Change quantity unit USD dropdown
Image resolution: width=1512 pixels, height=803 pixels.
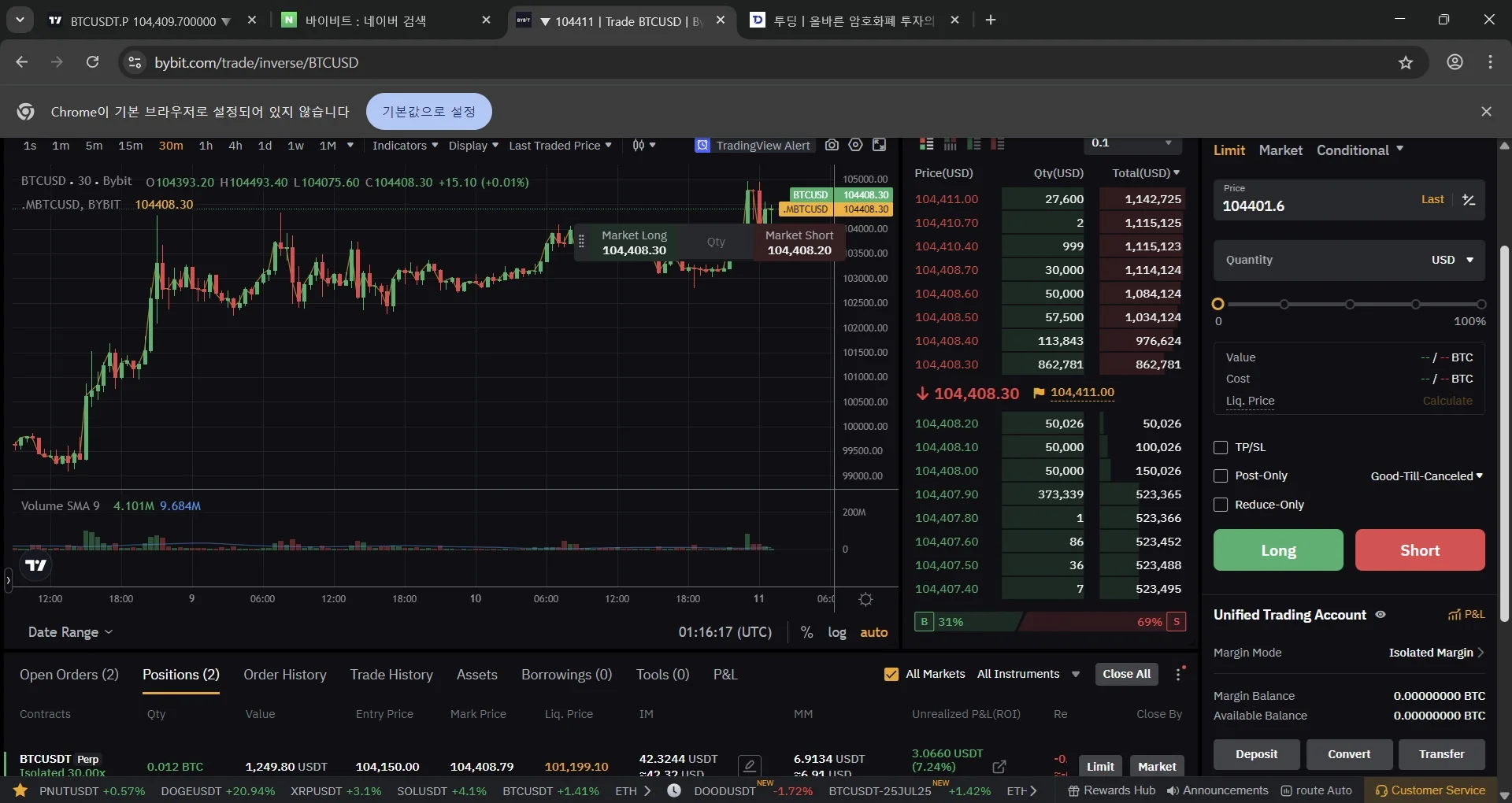(1452, 260)
